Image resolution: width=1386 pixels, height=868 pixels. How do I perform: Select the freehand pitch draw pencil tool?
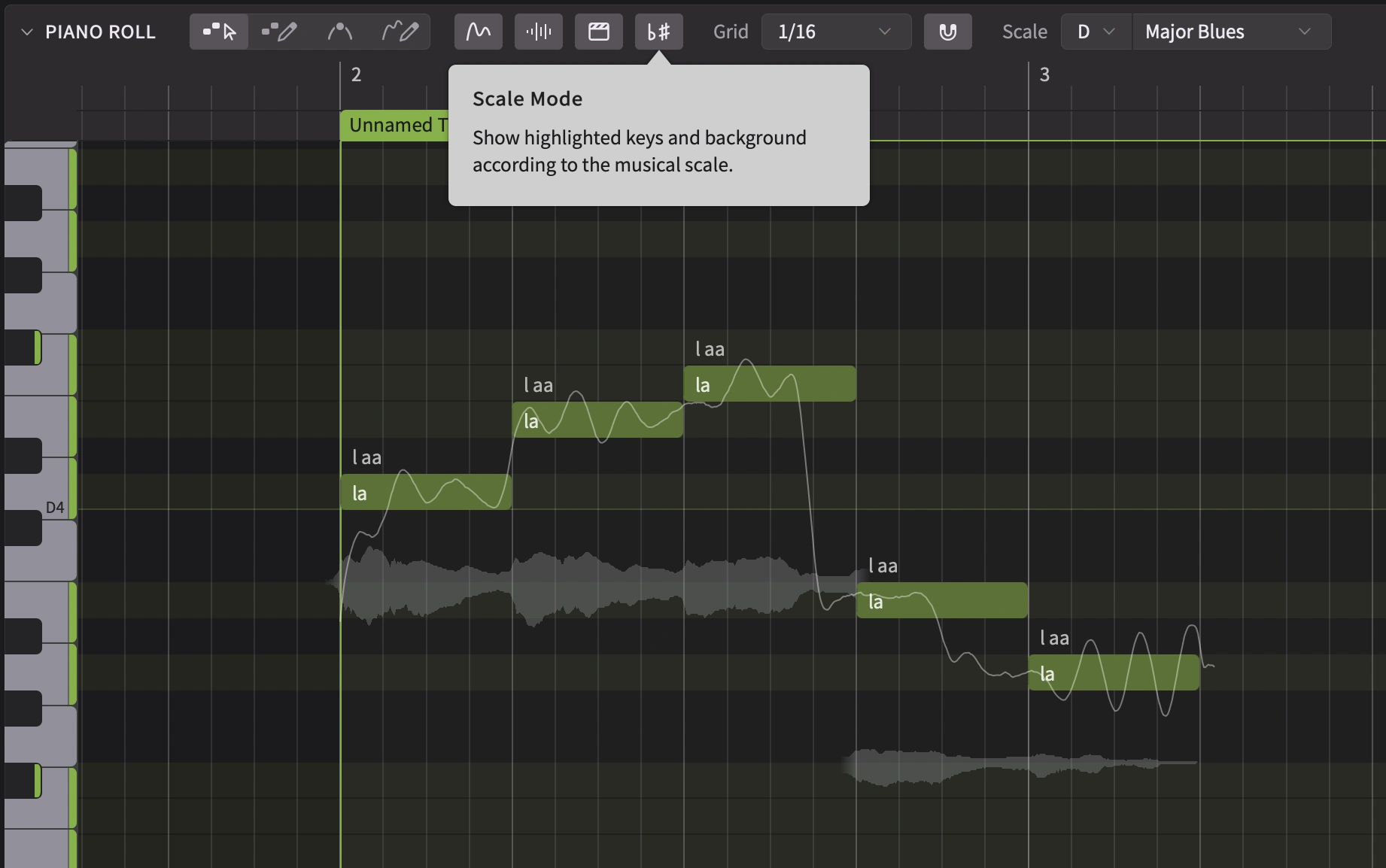click(400, 32)
